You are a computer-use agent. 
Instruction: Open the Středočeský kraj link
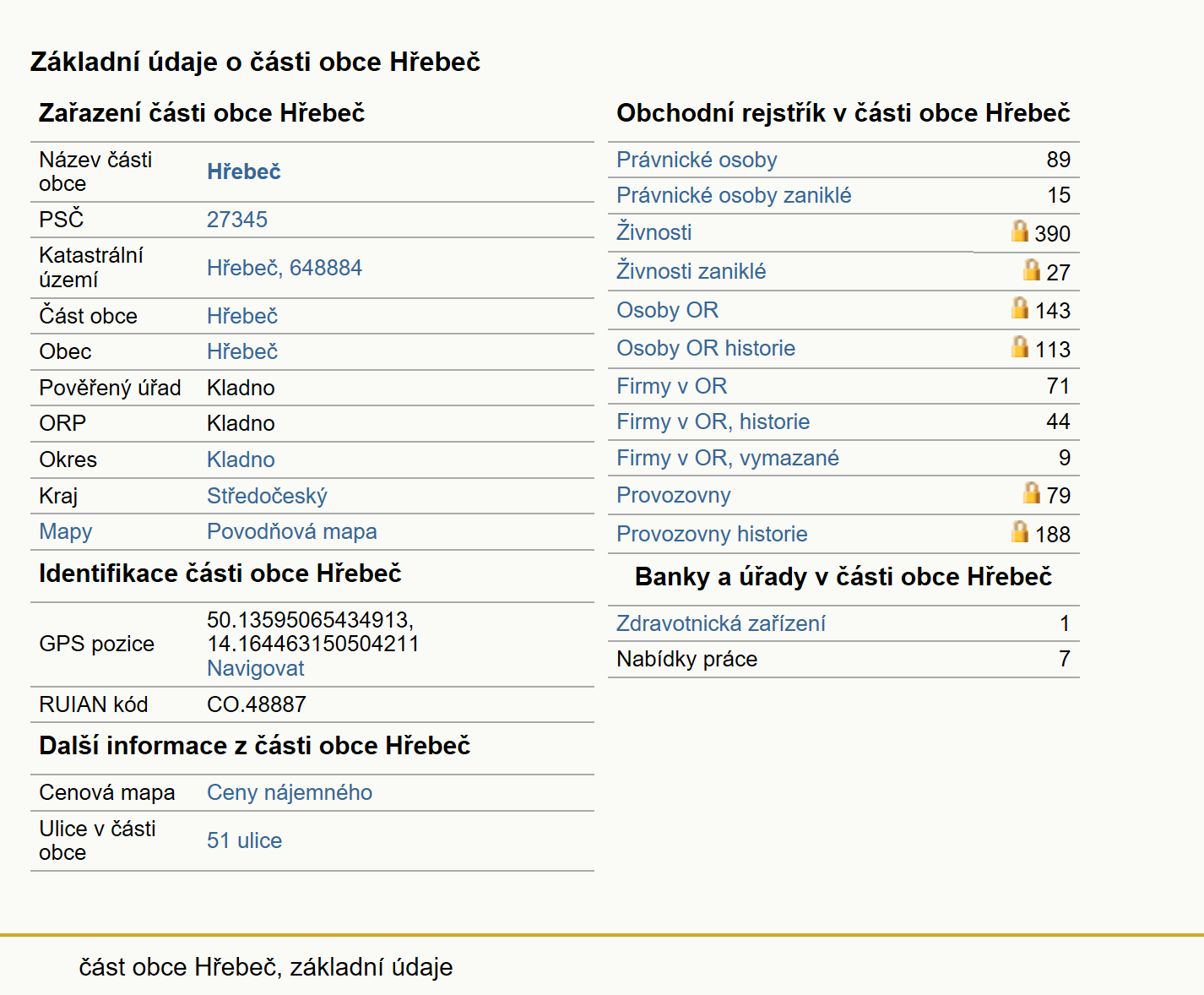(x=267, y=496)
